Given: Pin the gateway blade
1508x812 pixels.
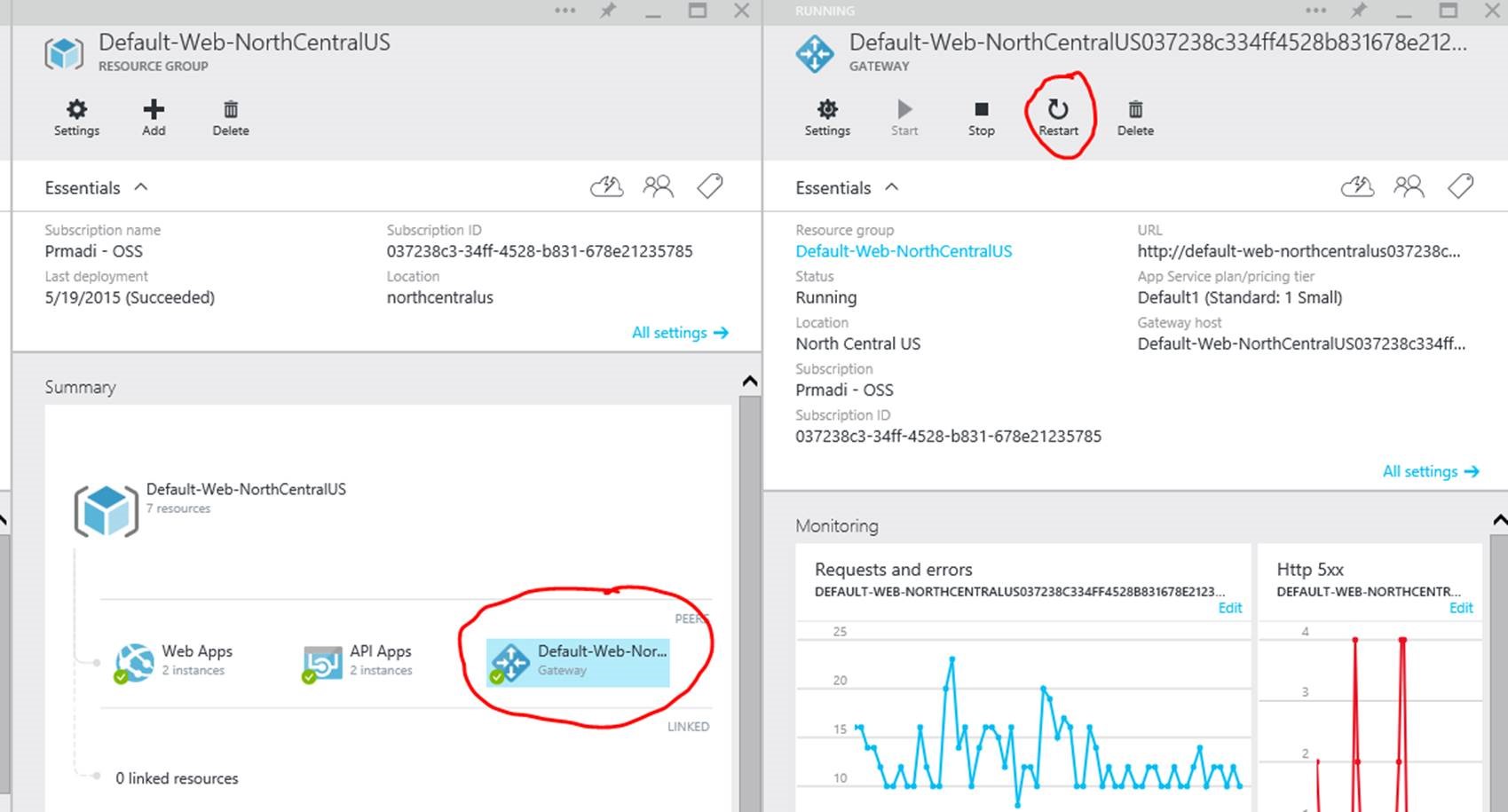Looking at the screenshot, I should [x=1359, y=11].
